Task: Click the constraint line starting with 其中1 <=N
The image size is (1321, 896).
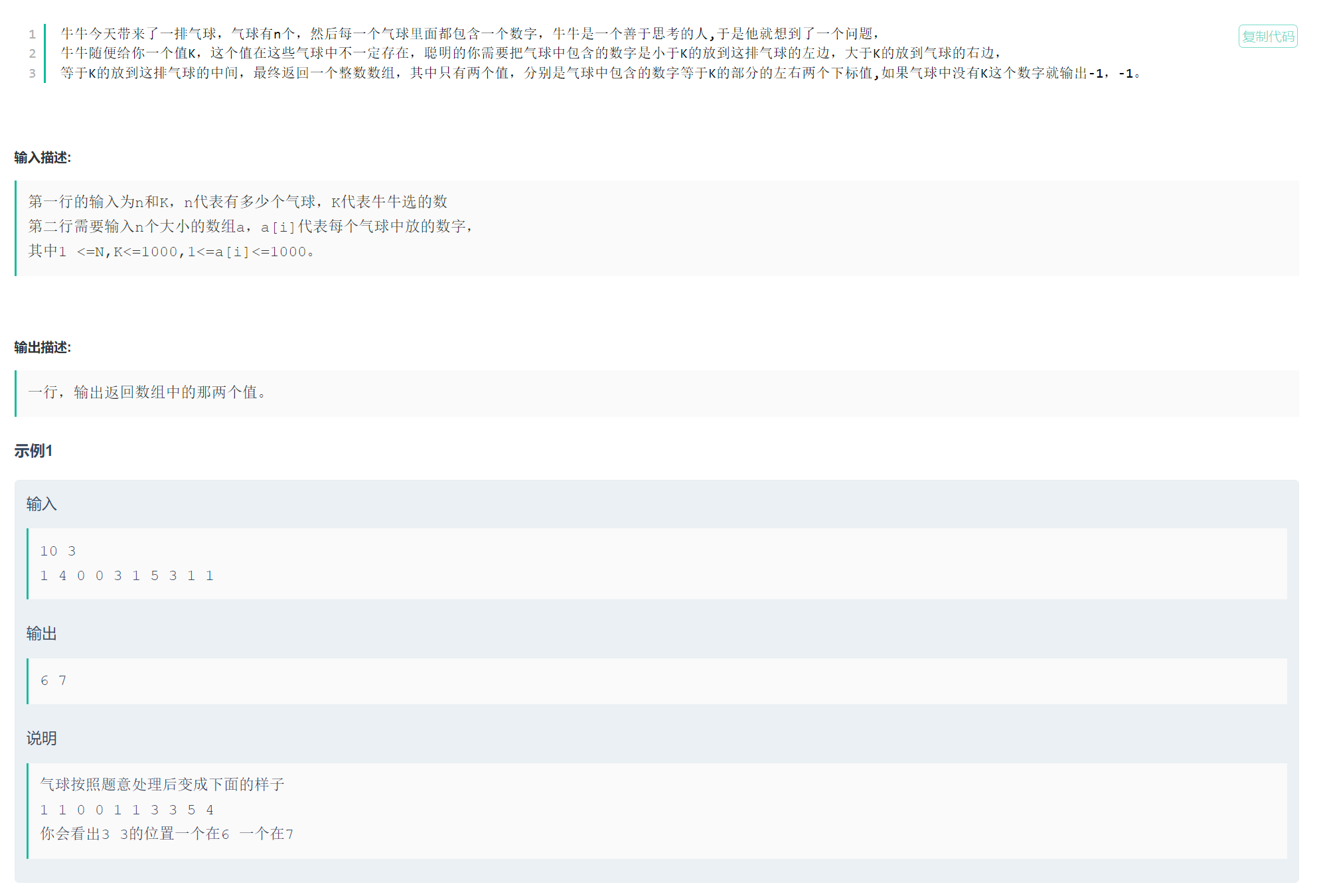Action: (x=171, y=252)
